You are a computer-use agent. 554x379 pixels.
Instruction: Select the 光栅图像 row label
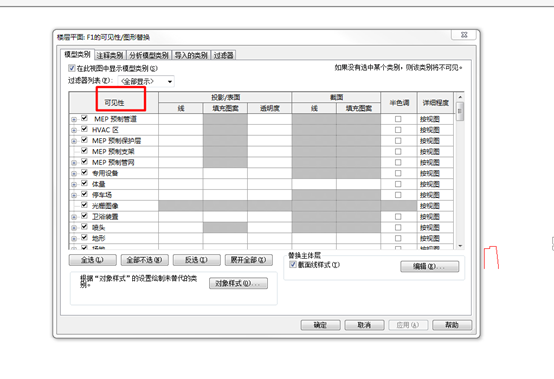(105, 206)
